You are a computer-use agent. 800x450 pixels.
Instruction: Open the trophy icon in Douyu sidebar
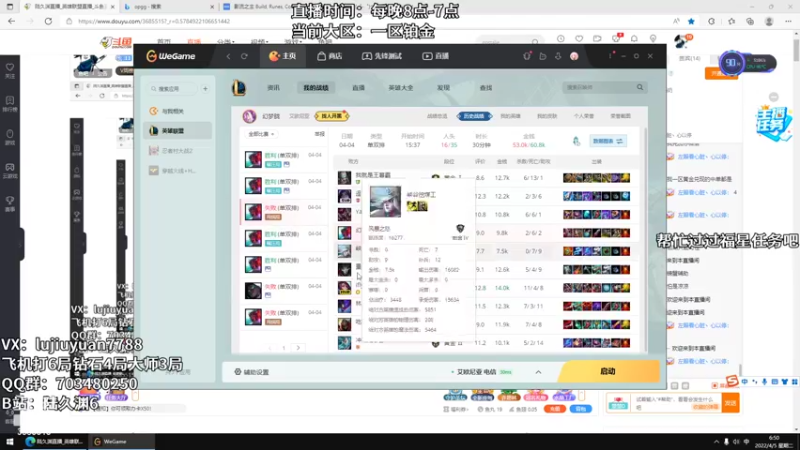point(10,204)
